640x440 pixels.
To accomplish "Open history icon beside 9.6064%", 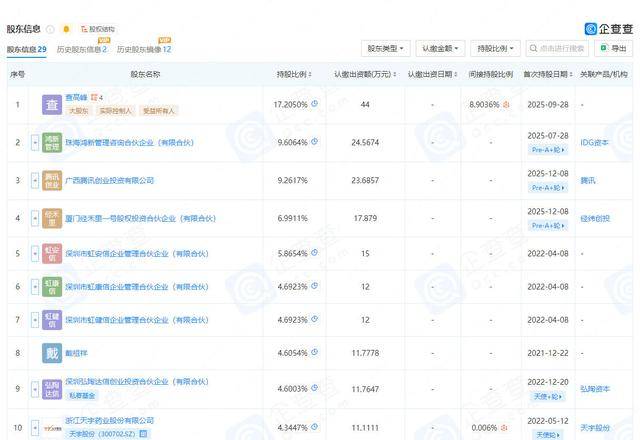I will tap(314, 142).
